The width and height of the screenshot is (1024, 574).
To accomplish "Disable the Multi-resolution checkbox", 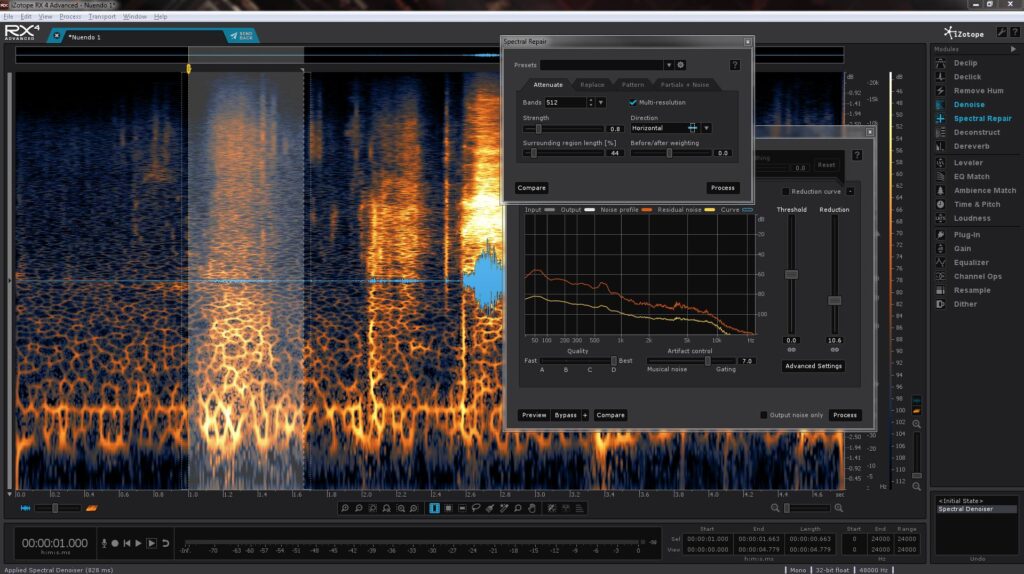I will click(633, 102).
